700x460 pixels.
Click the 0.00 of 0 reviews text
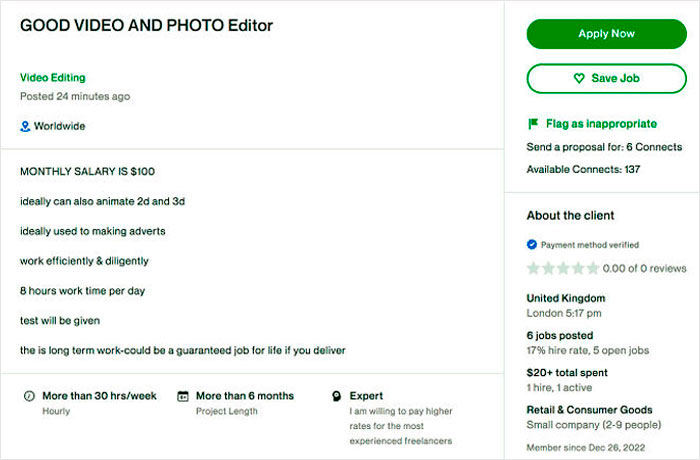point(645,268)
